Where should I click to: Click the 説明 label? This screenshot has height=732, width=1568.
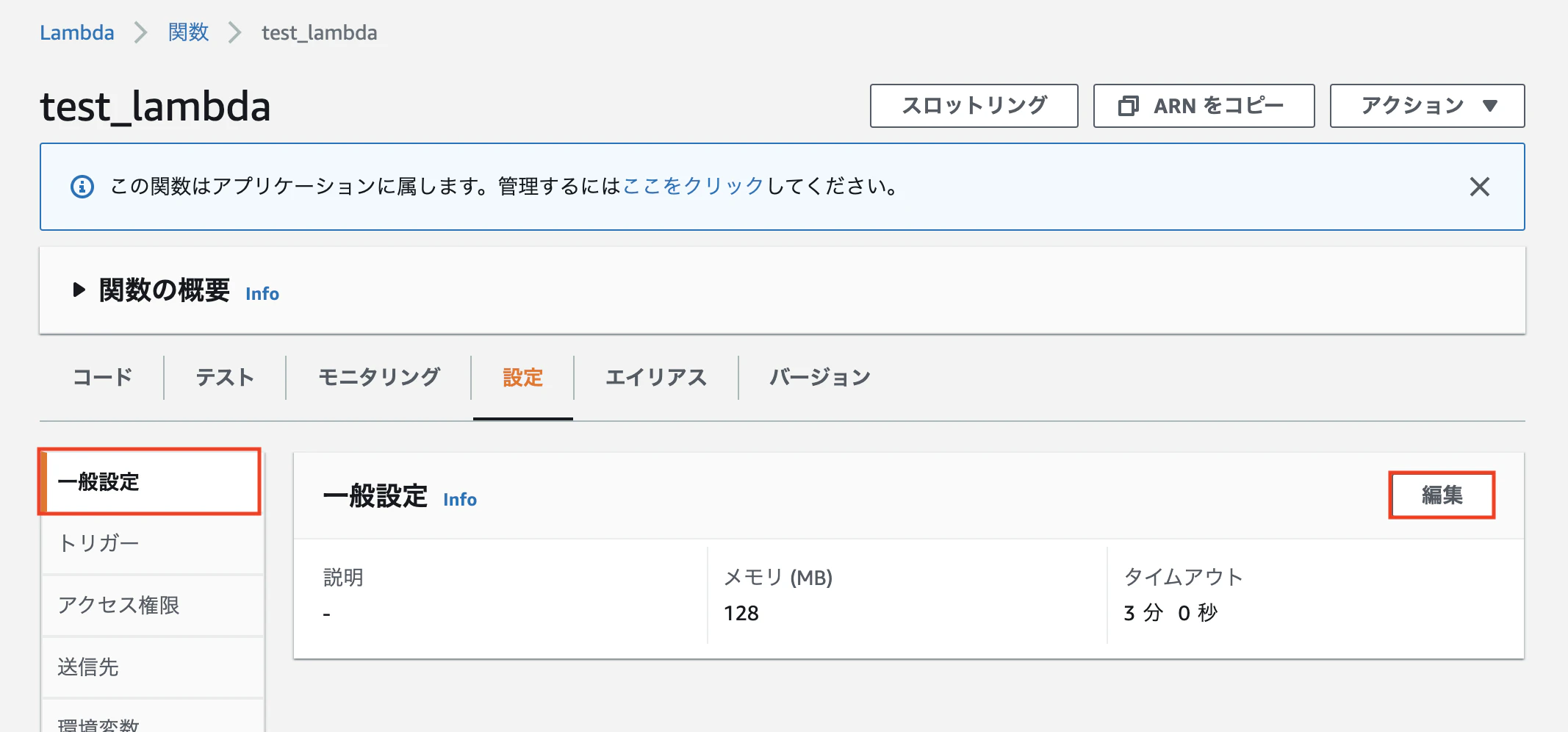pyautogui.click(x=343, y=577)
